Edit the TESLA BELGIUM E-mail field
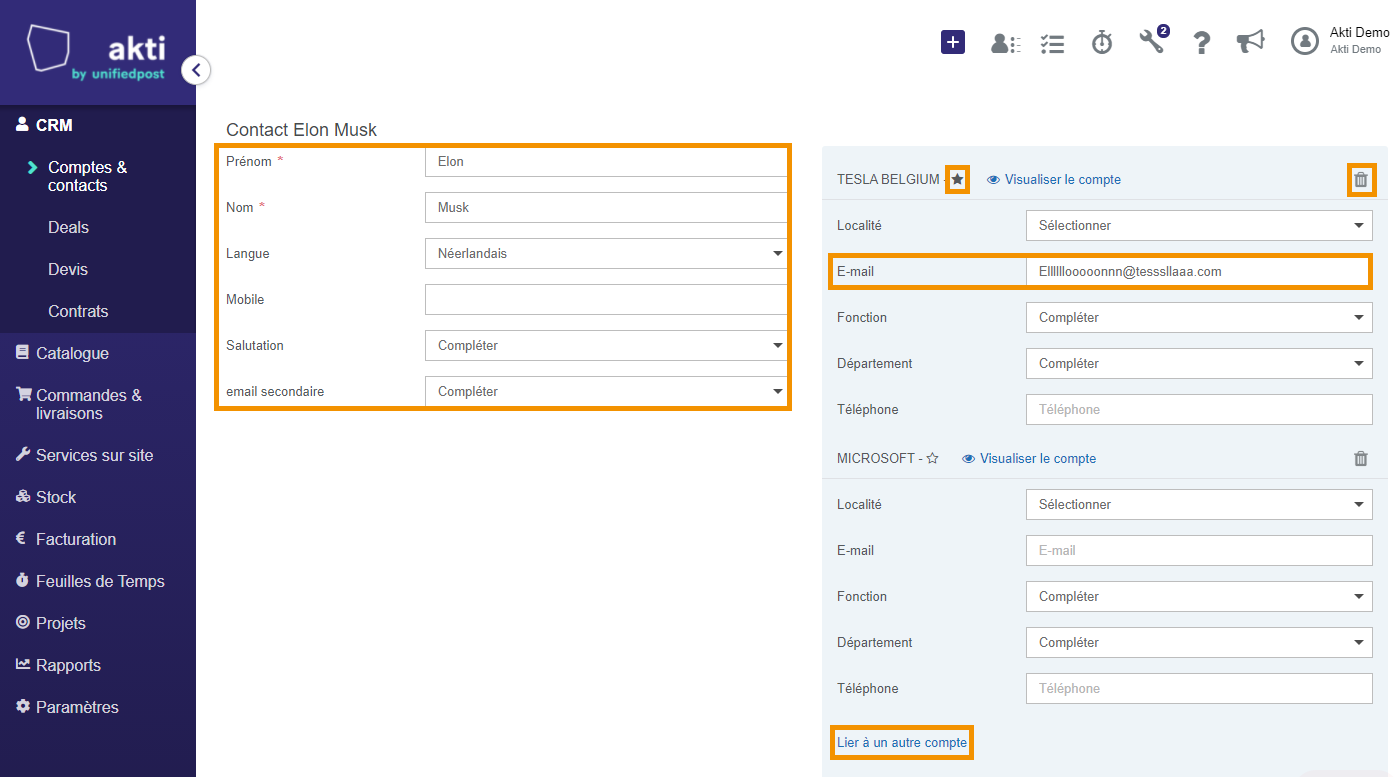Image resolution: width=1396 pixels, height=777 pixels. (x=1199, y=272)
